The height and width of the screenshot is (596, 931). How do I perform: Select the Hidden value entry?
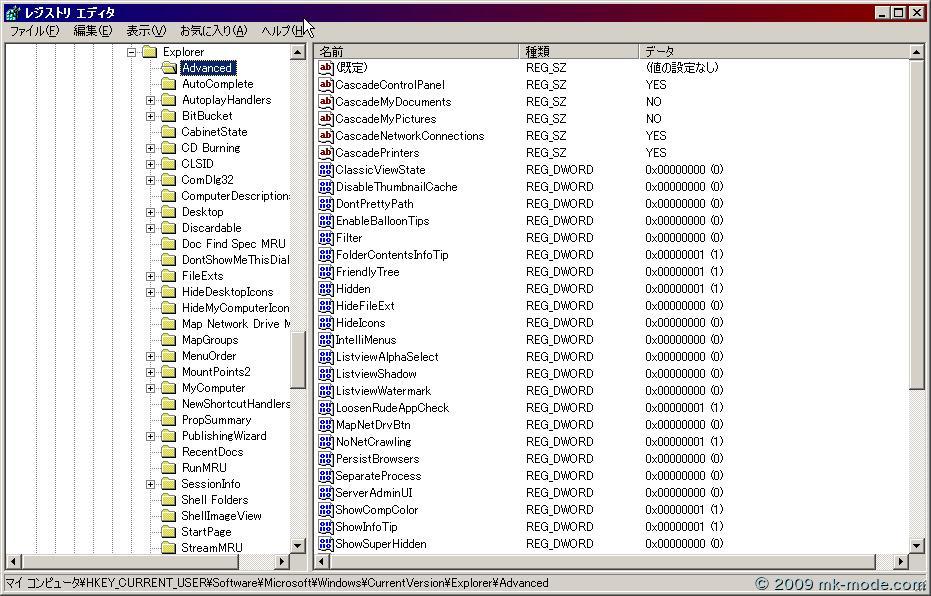pyautogui.click(x=353, y=289)
